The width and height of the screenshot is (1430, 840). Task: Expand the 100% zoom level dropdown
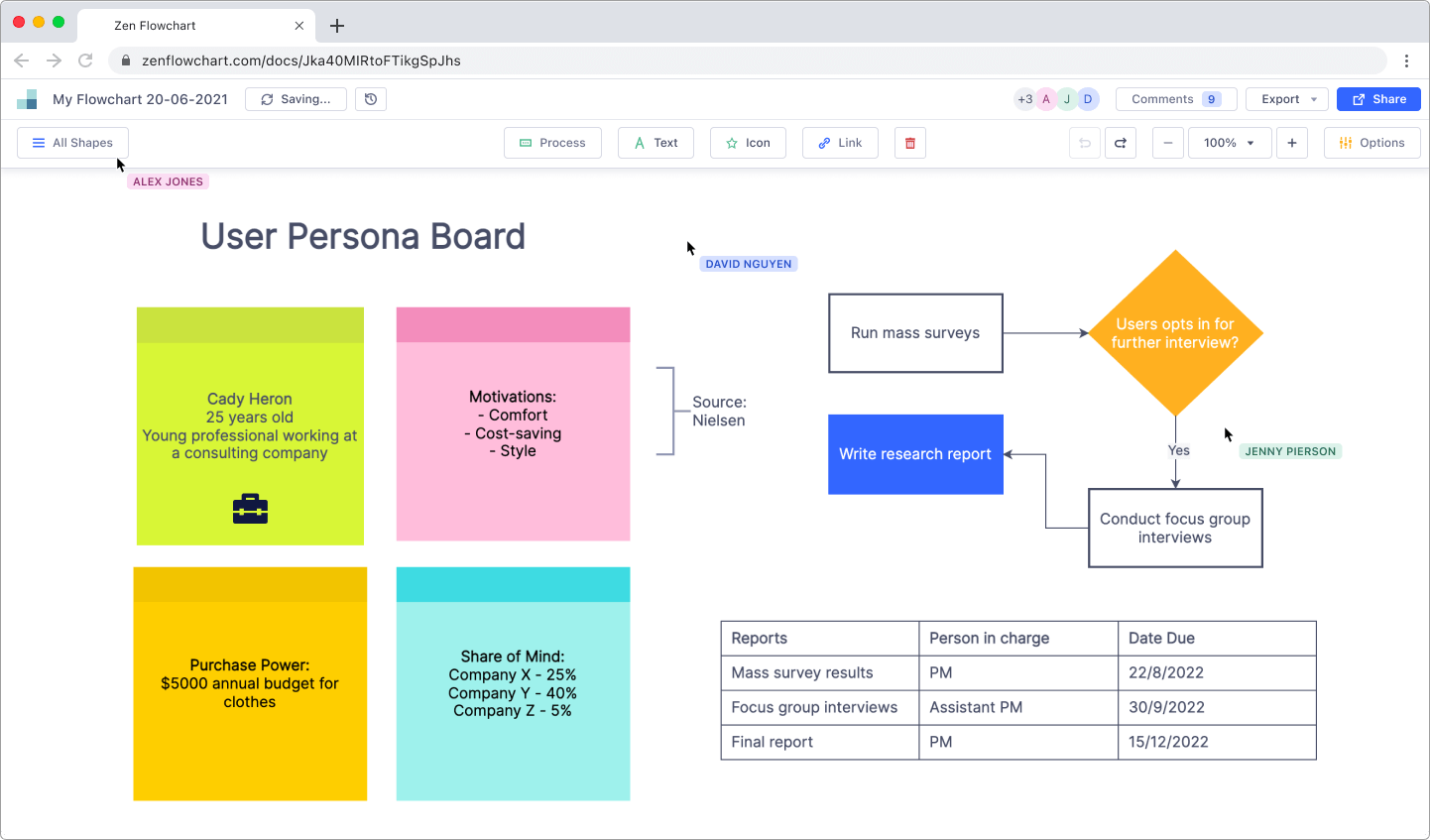point(1229,143)
